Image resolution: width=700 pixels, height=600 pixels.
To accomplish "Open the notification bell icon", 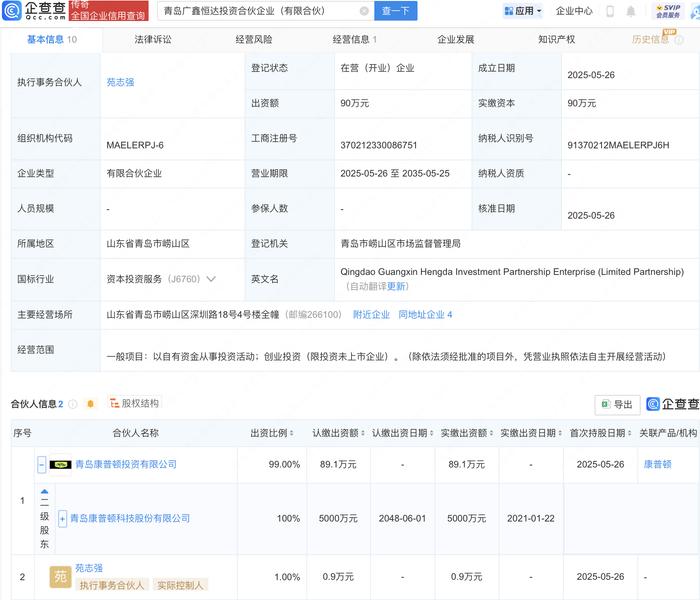I will pyautogui.click(x=630, y=11).
